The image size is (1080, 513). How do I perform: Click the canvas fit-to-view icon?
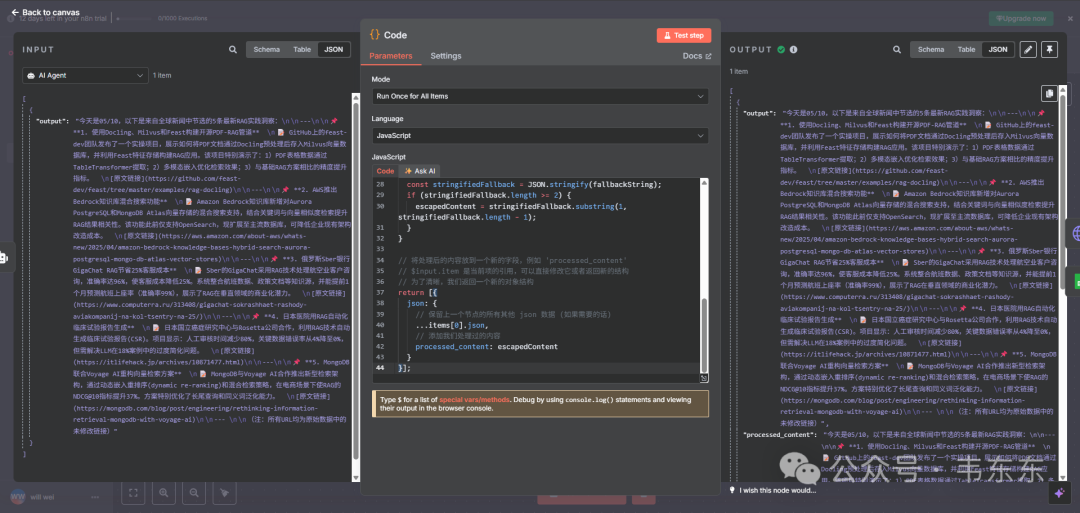pos(134,492)
